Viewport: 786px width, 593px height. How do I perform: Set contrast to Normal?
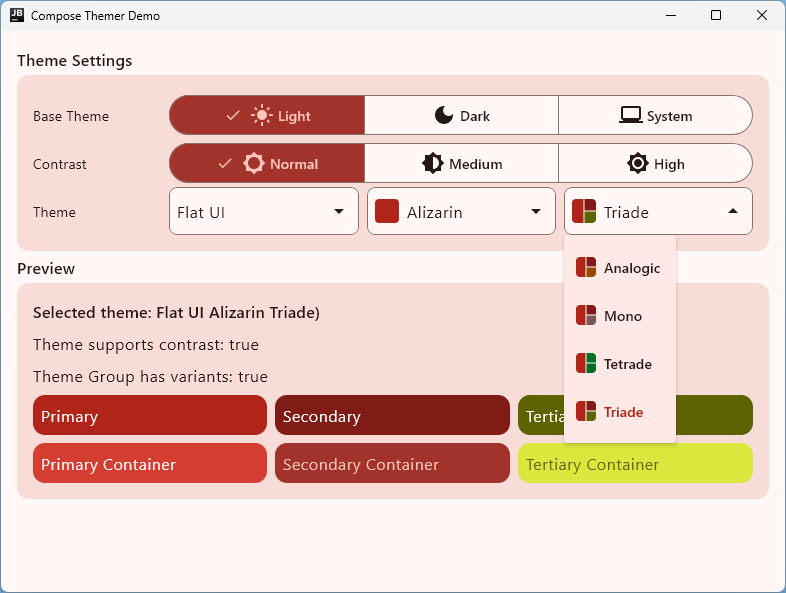click(x=267, y=163)
